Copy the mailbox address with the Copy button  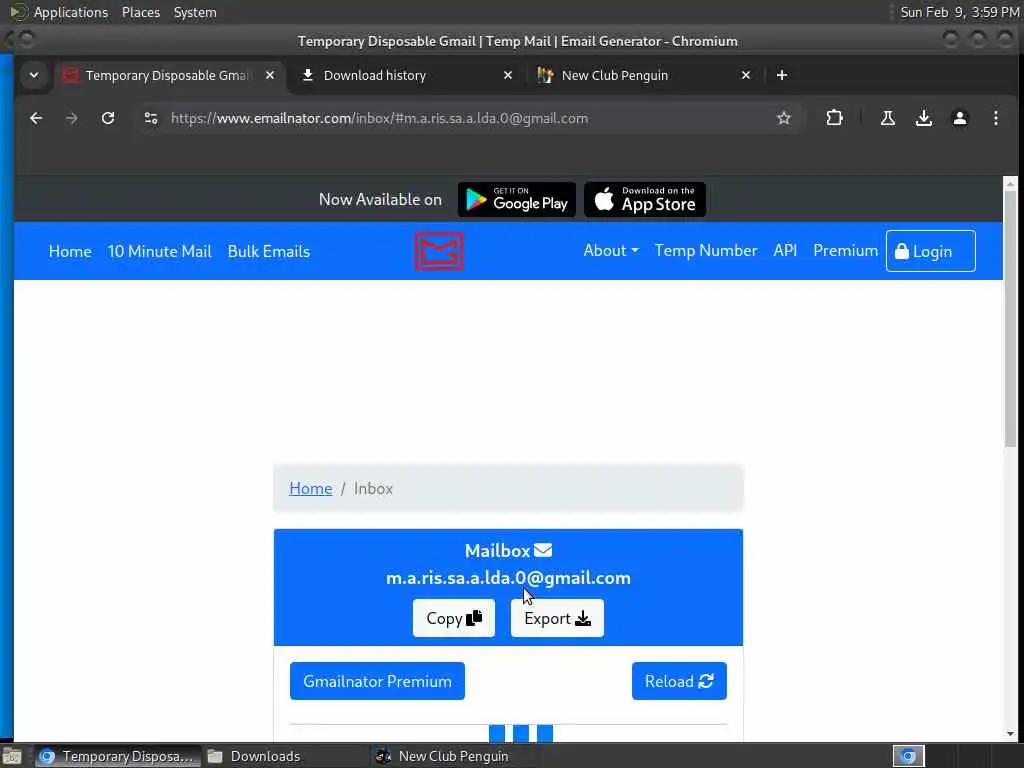pos(454,618)
